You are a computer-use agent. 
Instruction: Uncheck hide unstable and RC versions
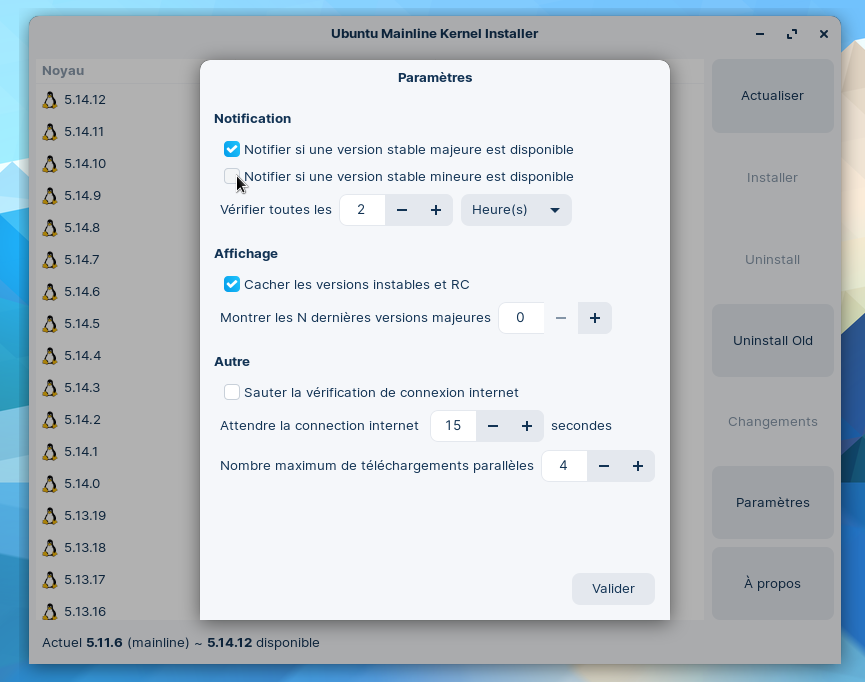(x=232, y=285)
